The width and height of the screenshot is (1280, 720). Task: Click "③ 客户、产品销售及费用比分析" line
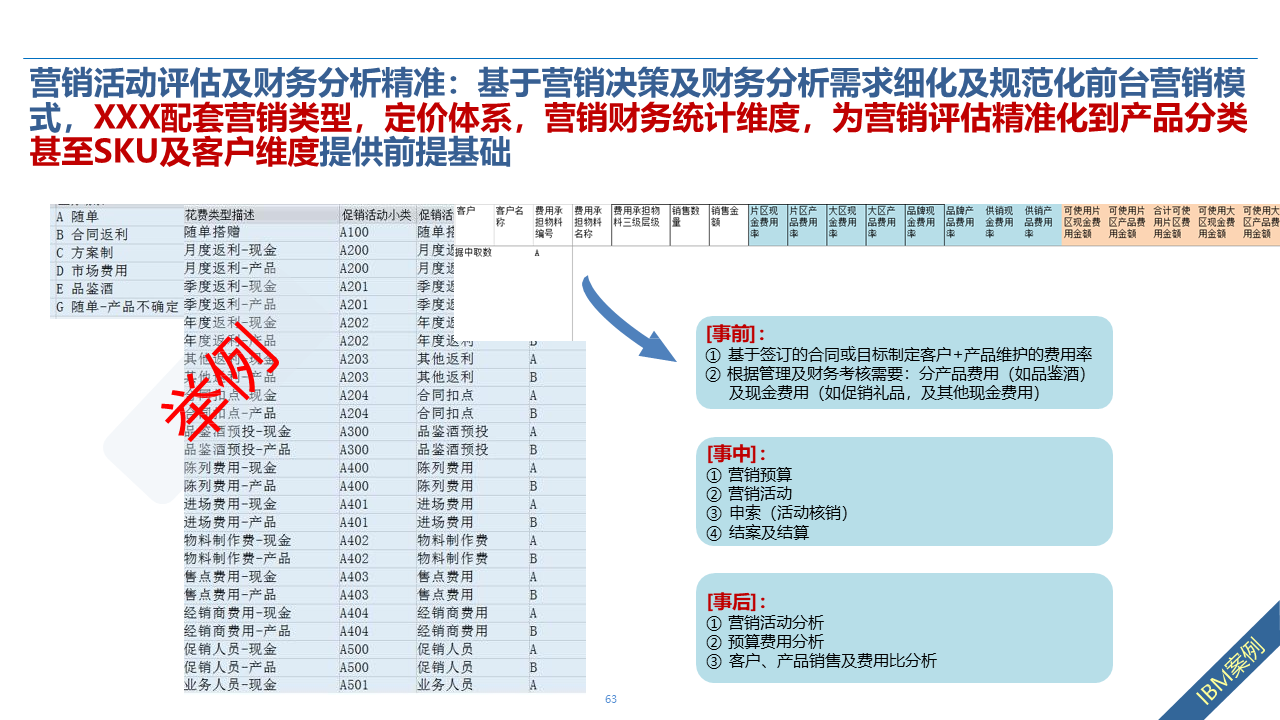[x=821, y=660]
